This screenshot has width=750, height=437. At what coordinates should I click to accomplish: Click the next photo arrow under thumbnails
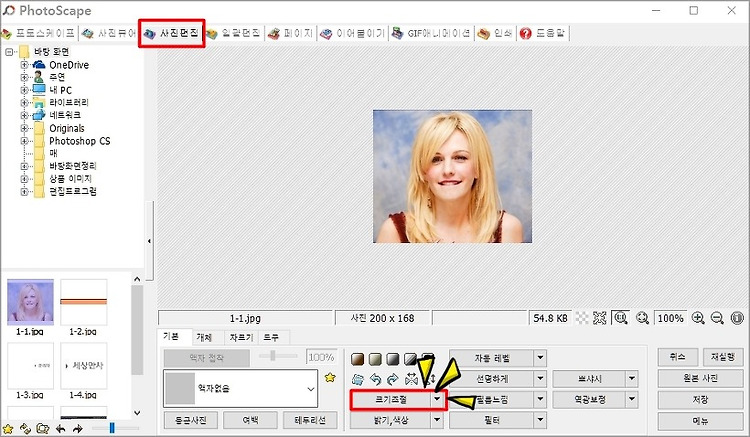77,429
